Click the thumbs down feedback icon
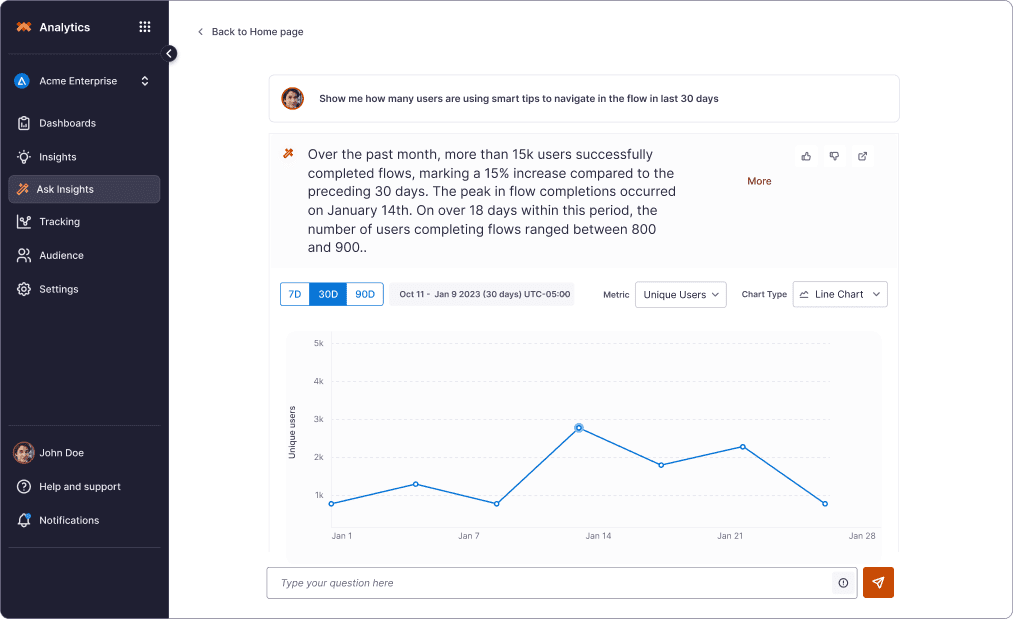This screenshot has width=1013, height=619. coord(834,156)
